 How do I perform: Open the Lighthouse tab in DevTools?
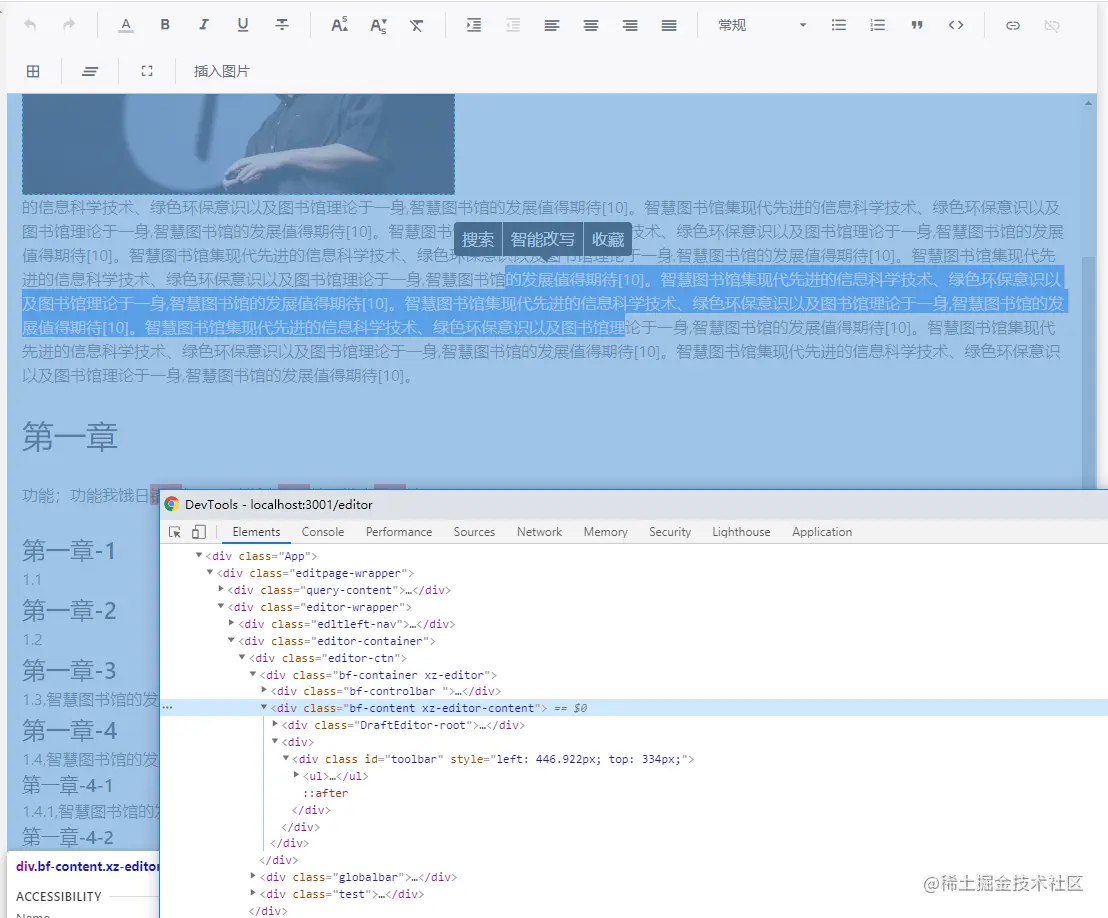(741, 532)
